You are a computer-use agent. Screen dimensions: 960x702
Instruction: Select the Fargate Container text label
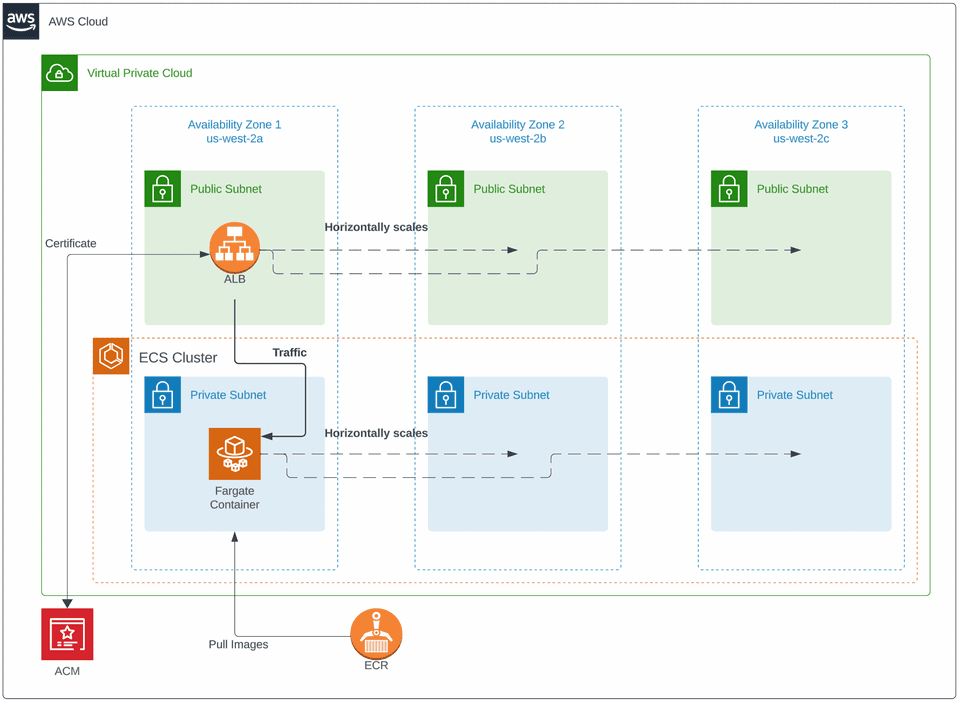point(234,498)
